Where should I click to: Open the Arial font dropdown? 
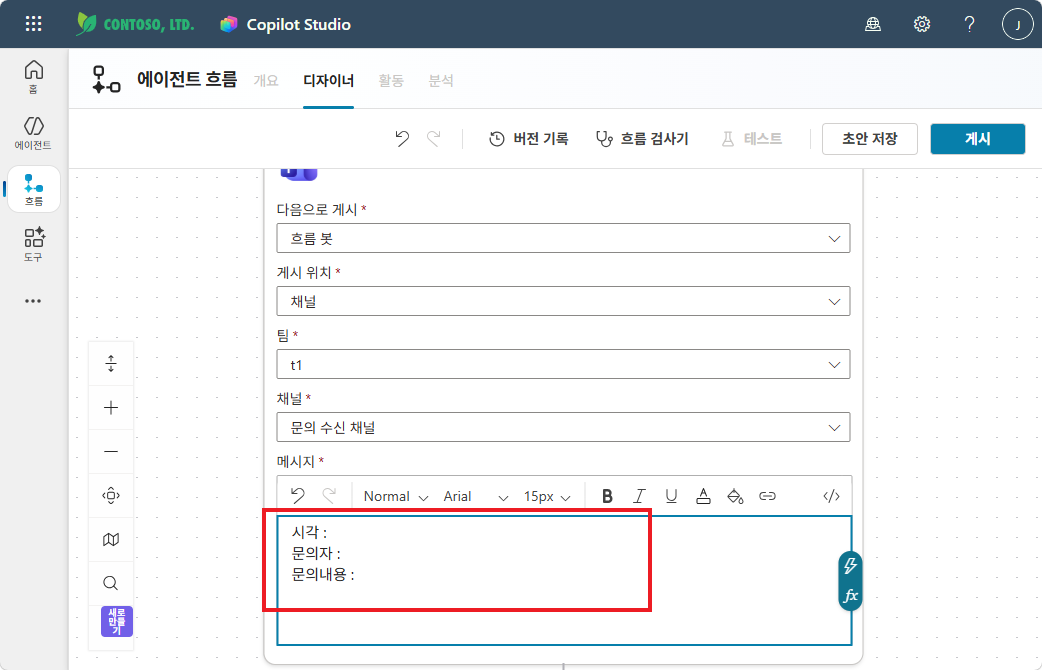point(475,497)
